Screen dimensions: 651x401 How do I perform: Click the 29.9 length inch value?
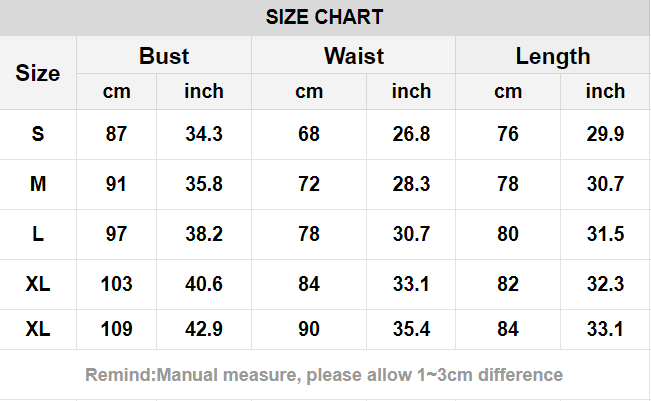pyautogui.click(x=605, y=134)
